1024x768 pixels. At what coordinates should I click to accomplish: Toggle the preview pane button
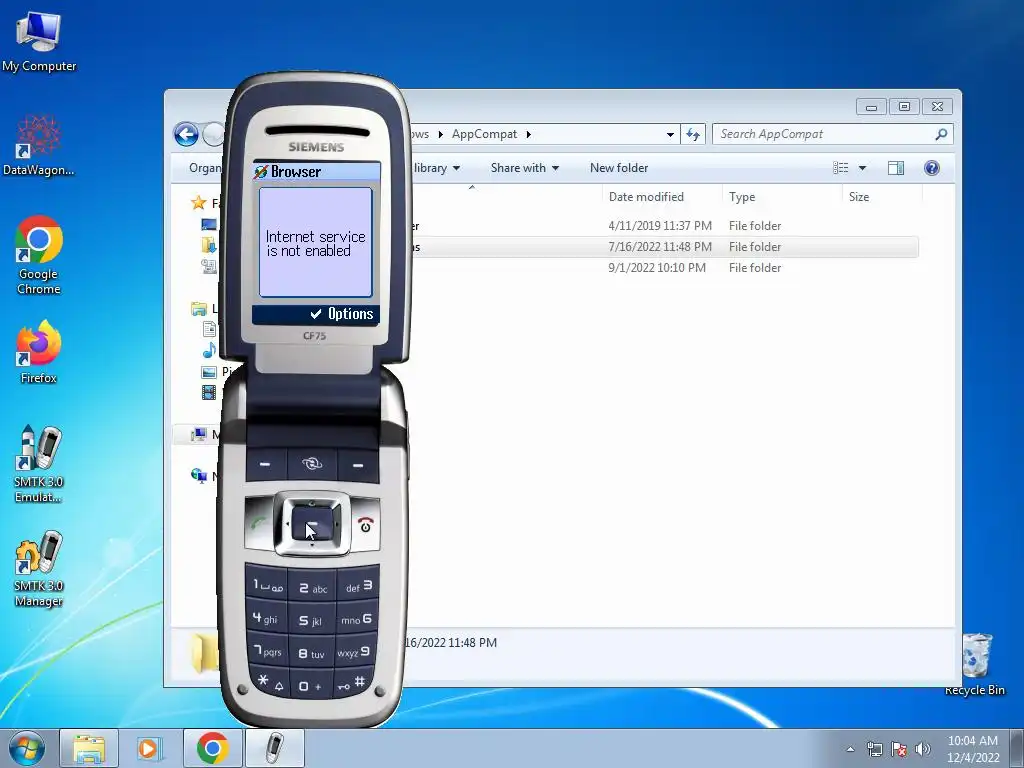coord(896,168)
